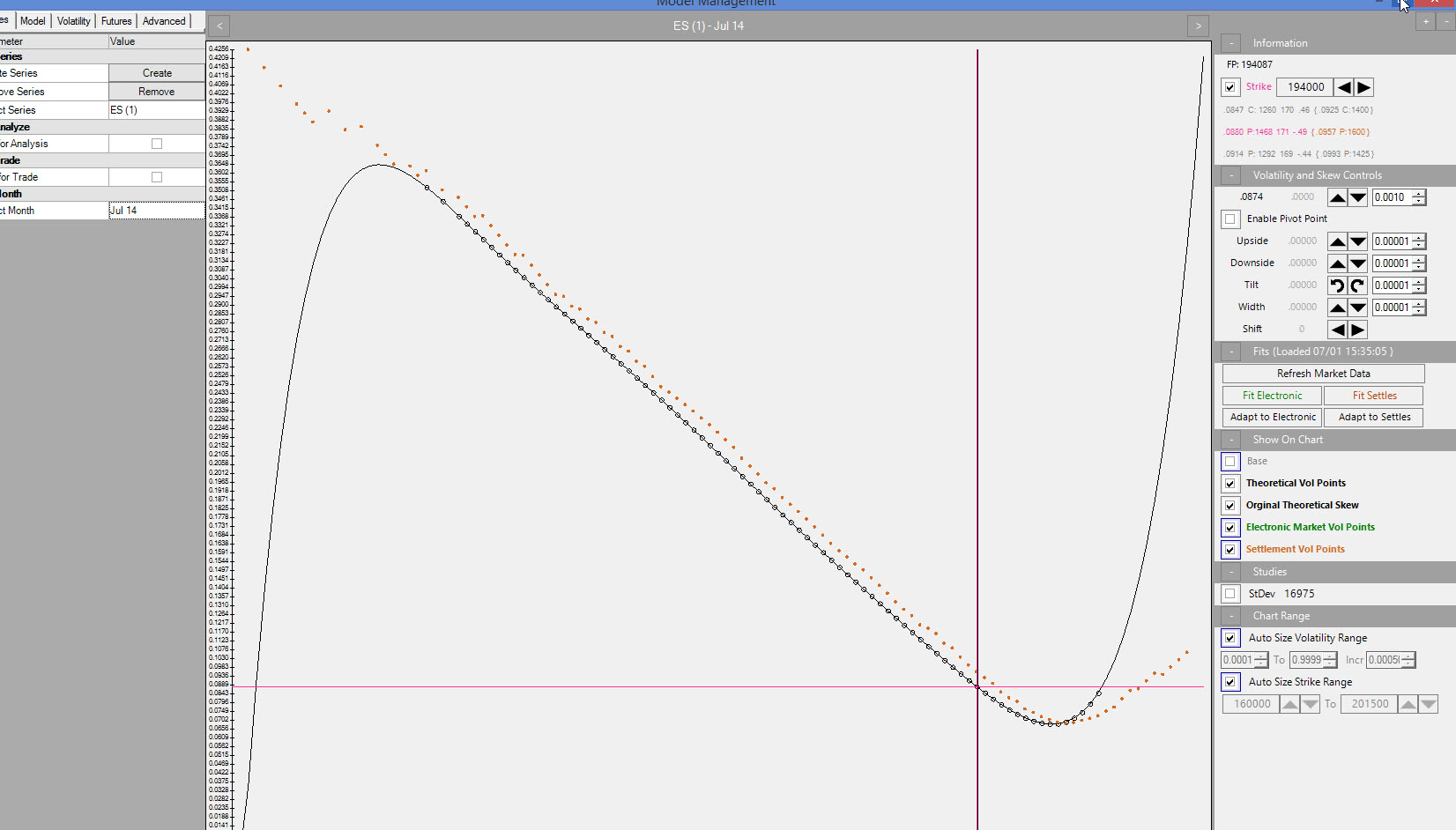
Task: Click the Width down arrow
Action: [x=1358, y=308]
